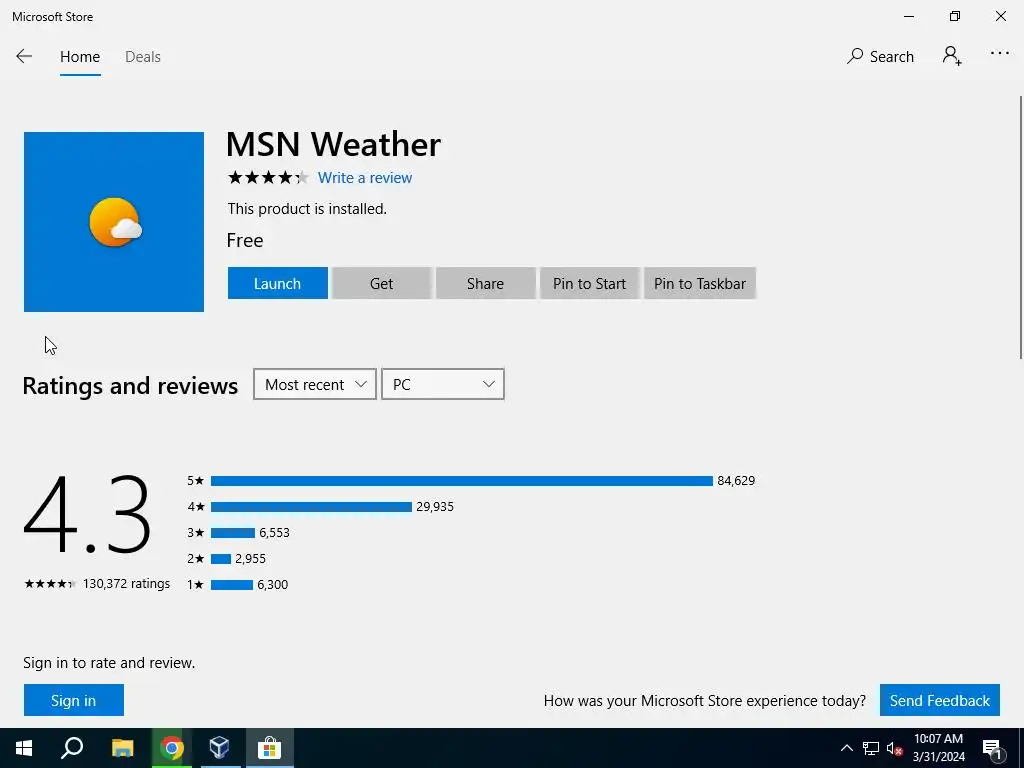Click Pin to Taskbar button
The width and height of the screenshot is (1024, 768).
pyautogui.click(x=699, y=283)
